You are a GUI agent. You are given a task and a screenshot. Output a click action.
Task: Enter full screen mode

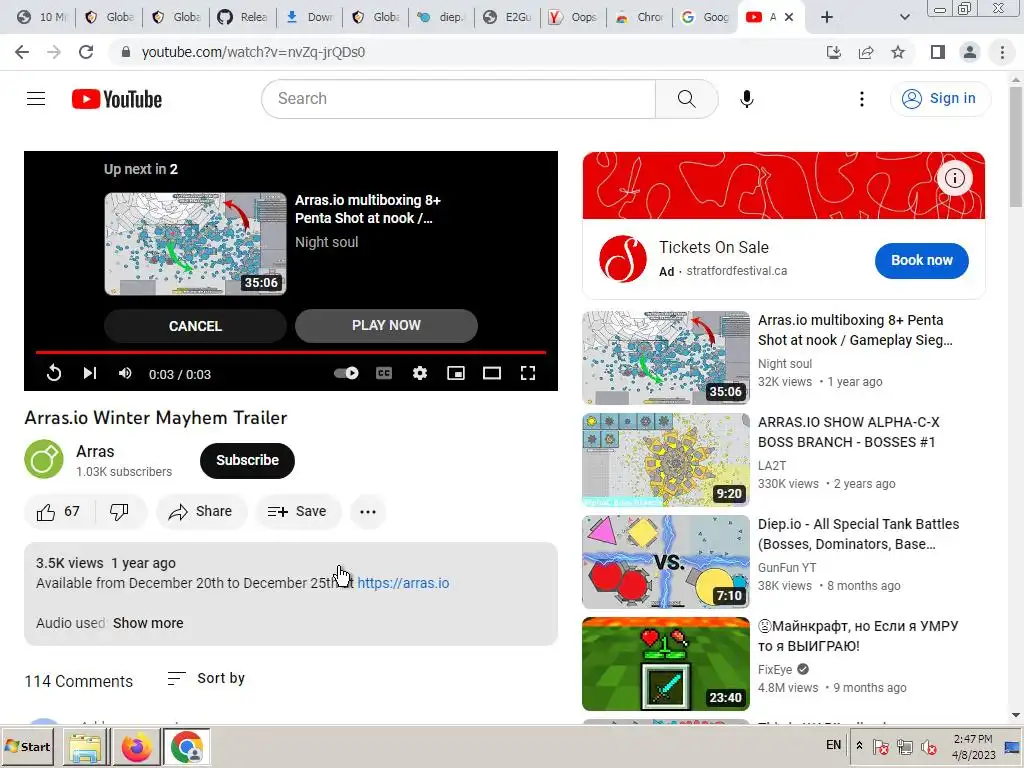[x=528, y=373]
